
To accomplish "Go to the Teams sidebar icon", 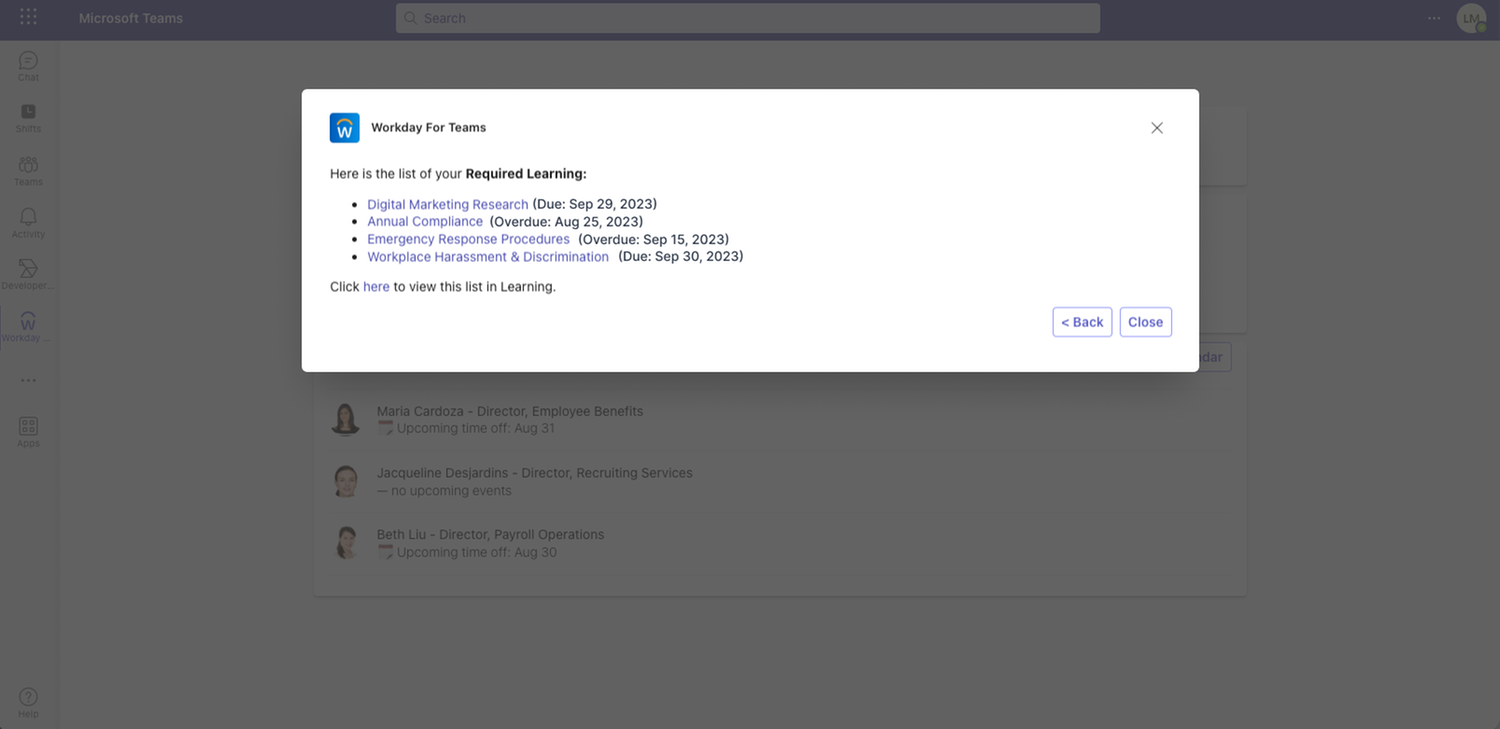I will [x=28, y=168].
